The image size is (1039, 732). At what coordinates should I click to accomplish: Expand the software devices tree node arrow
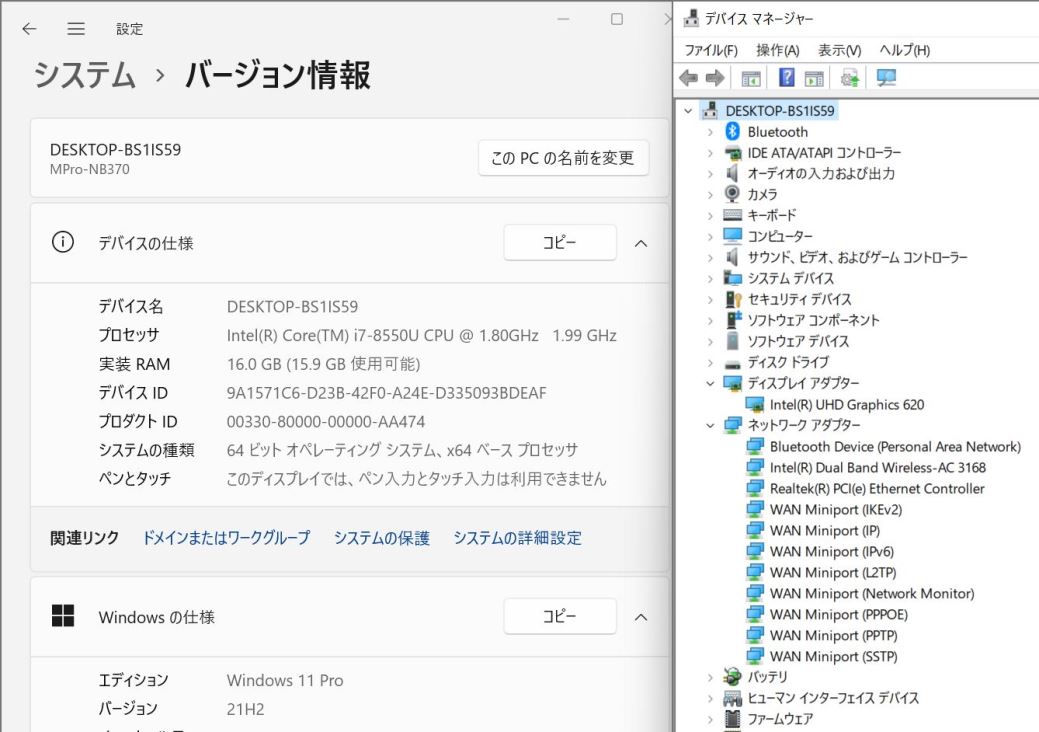pyautogui.click(x=710, y=341)
